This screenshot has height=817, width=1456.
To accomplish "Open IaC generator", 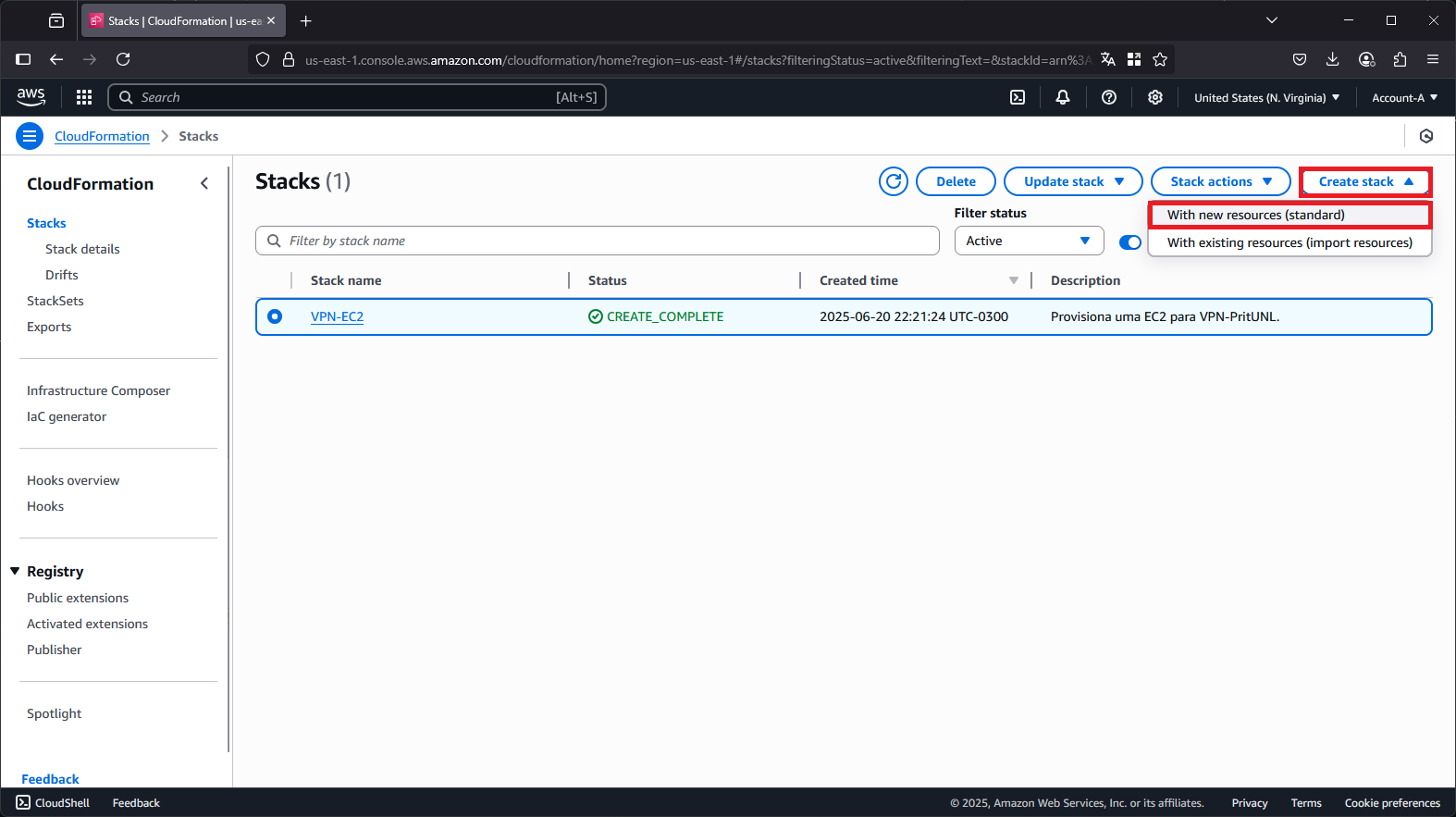I will click(67, 416).
